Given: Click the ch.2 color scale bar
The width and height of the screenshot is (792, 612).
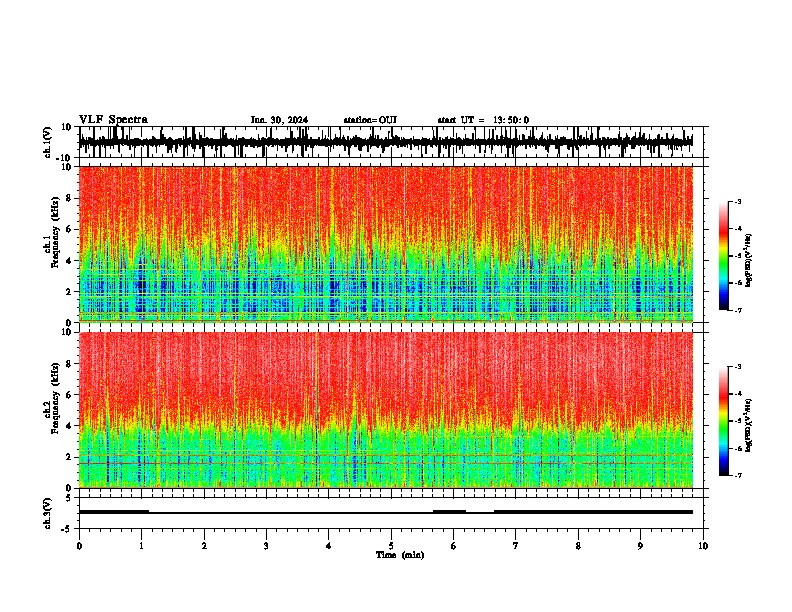Looking at the screenshot, I should point(724,421).
